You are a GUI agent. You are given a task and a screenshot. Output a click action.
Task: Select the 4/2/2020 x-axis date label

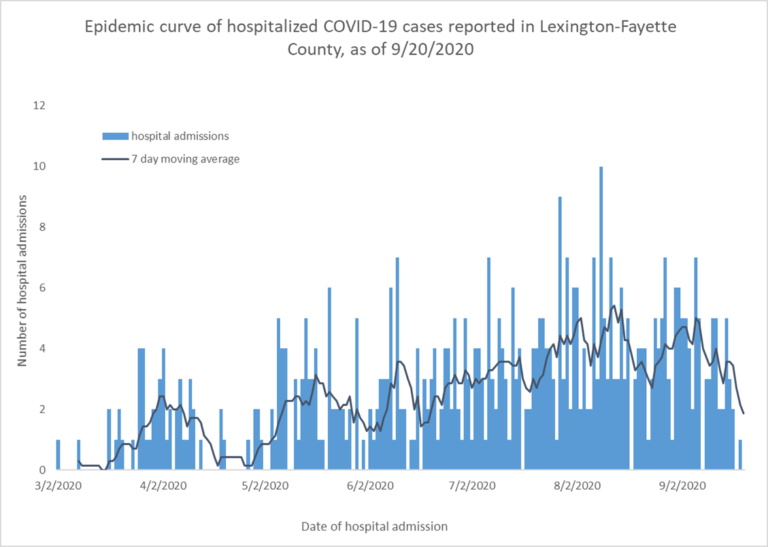click(x=165, y=486)
